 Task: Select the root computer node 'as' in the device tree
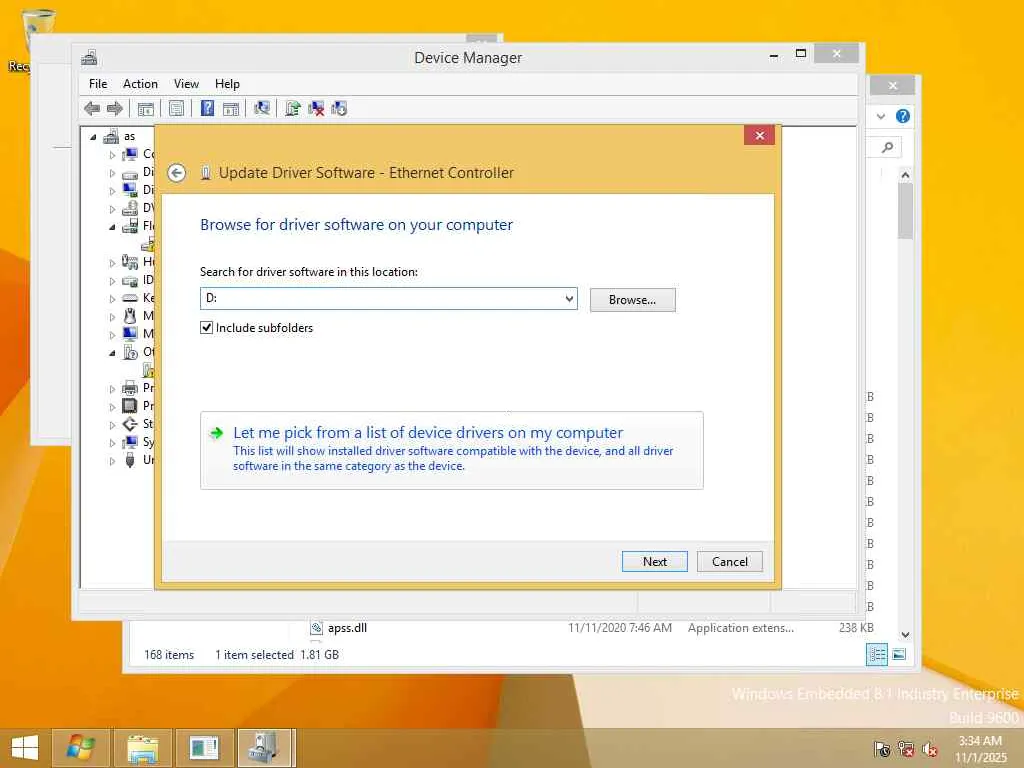[129, 136]
